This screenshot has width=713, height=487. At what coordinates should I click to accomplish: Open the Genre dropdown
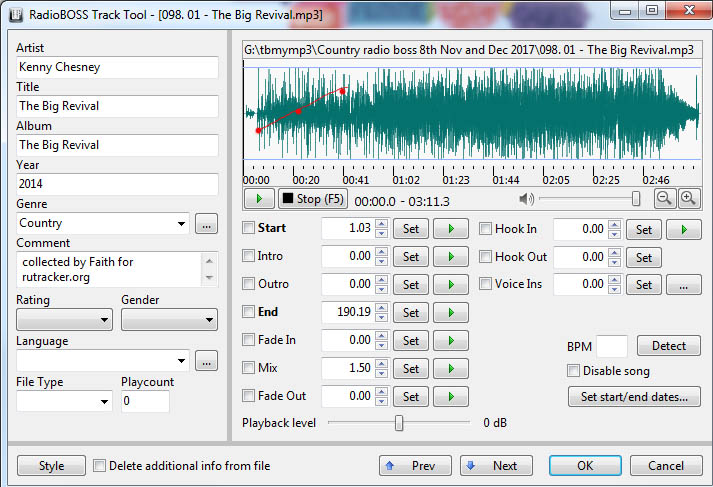coord(181,224)
